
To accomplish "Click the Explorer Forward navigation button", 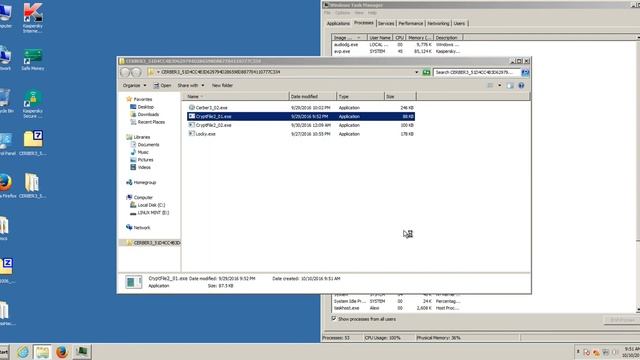I will [x=136, y=72].
